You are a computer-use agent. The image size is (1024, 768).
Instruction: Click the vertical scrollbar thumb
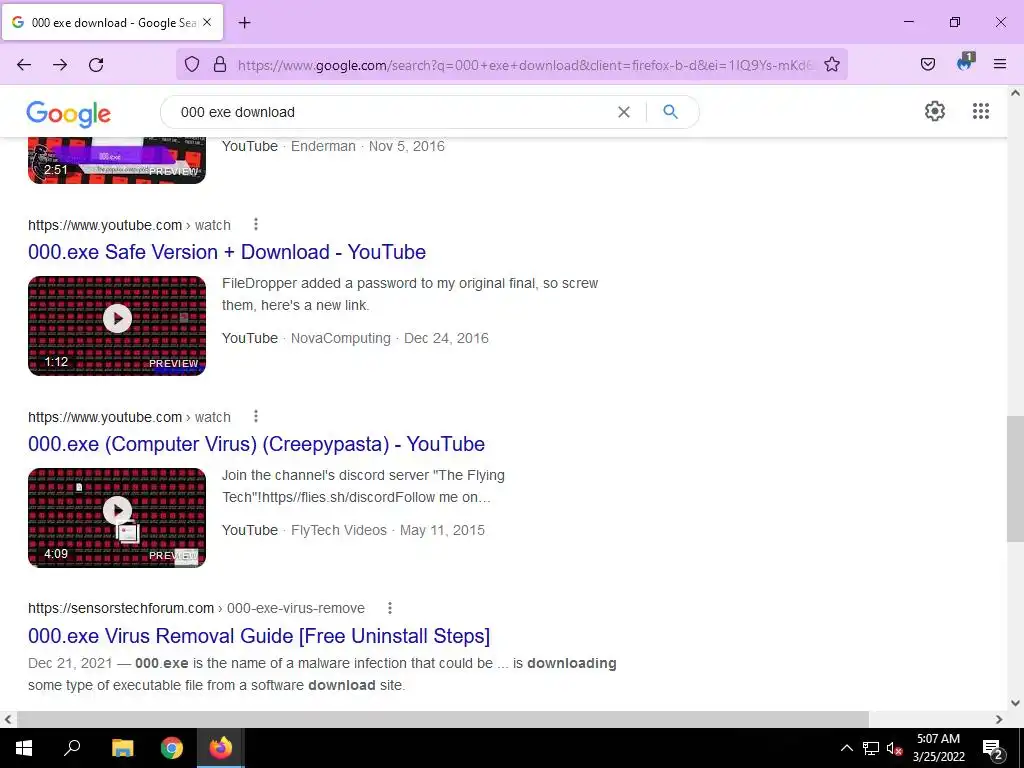pos(1015,479)
